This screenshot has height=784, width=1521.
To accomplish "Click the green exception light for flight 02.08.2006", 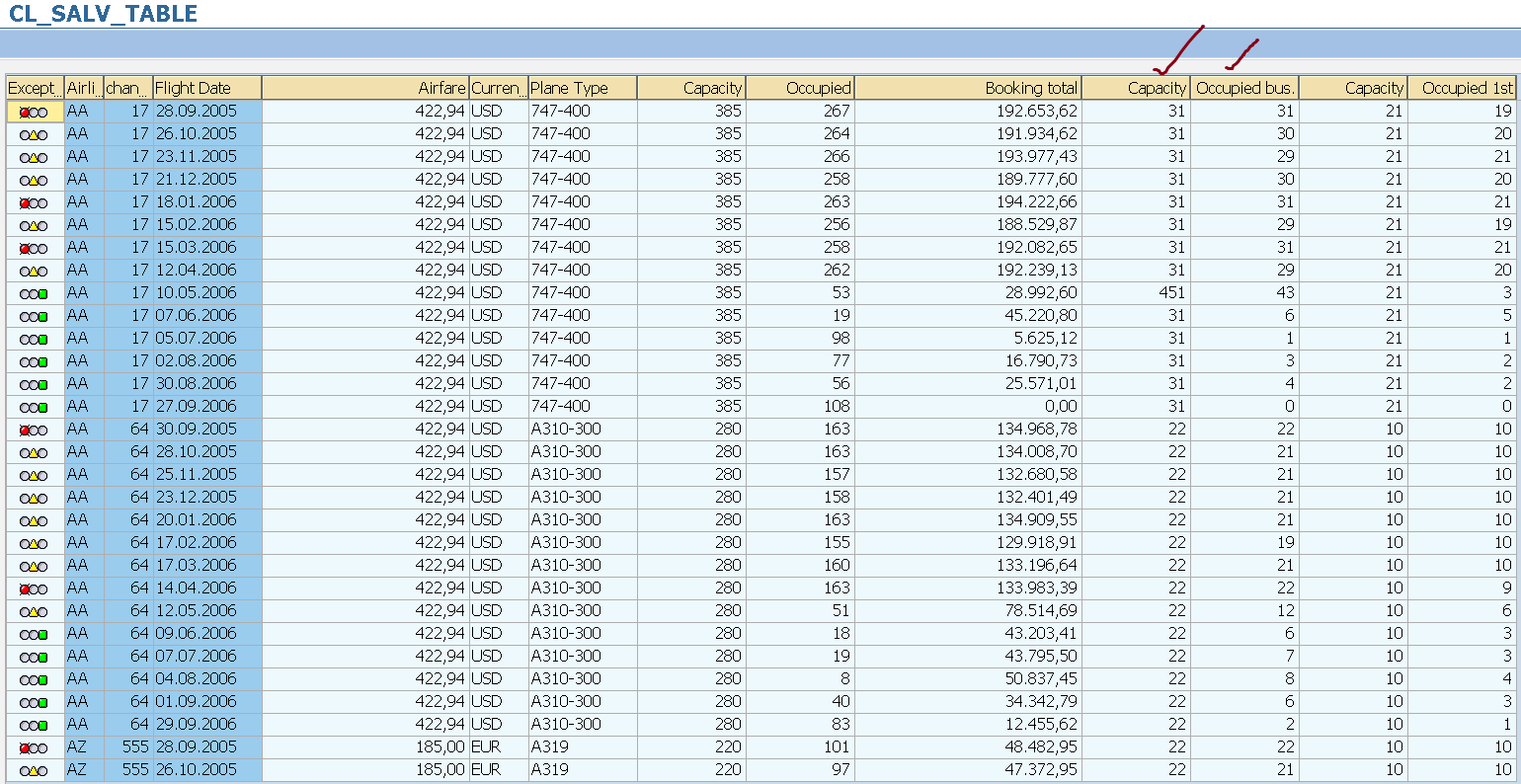I will pyautogui.click(x=34, y=361).
